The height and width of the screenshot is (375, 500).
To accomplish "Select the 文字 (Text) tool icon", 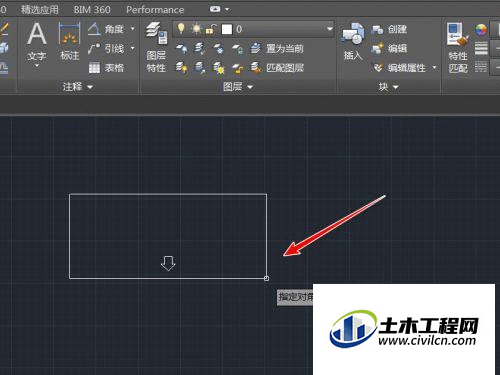I will 37,34.
